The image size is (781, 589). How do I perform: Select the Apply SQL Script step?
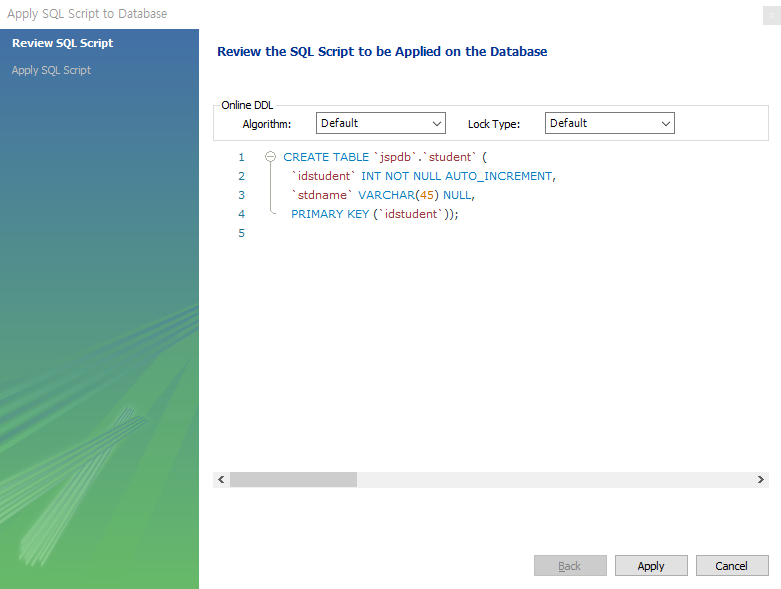click(51, 70)
